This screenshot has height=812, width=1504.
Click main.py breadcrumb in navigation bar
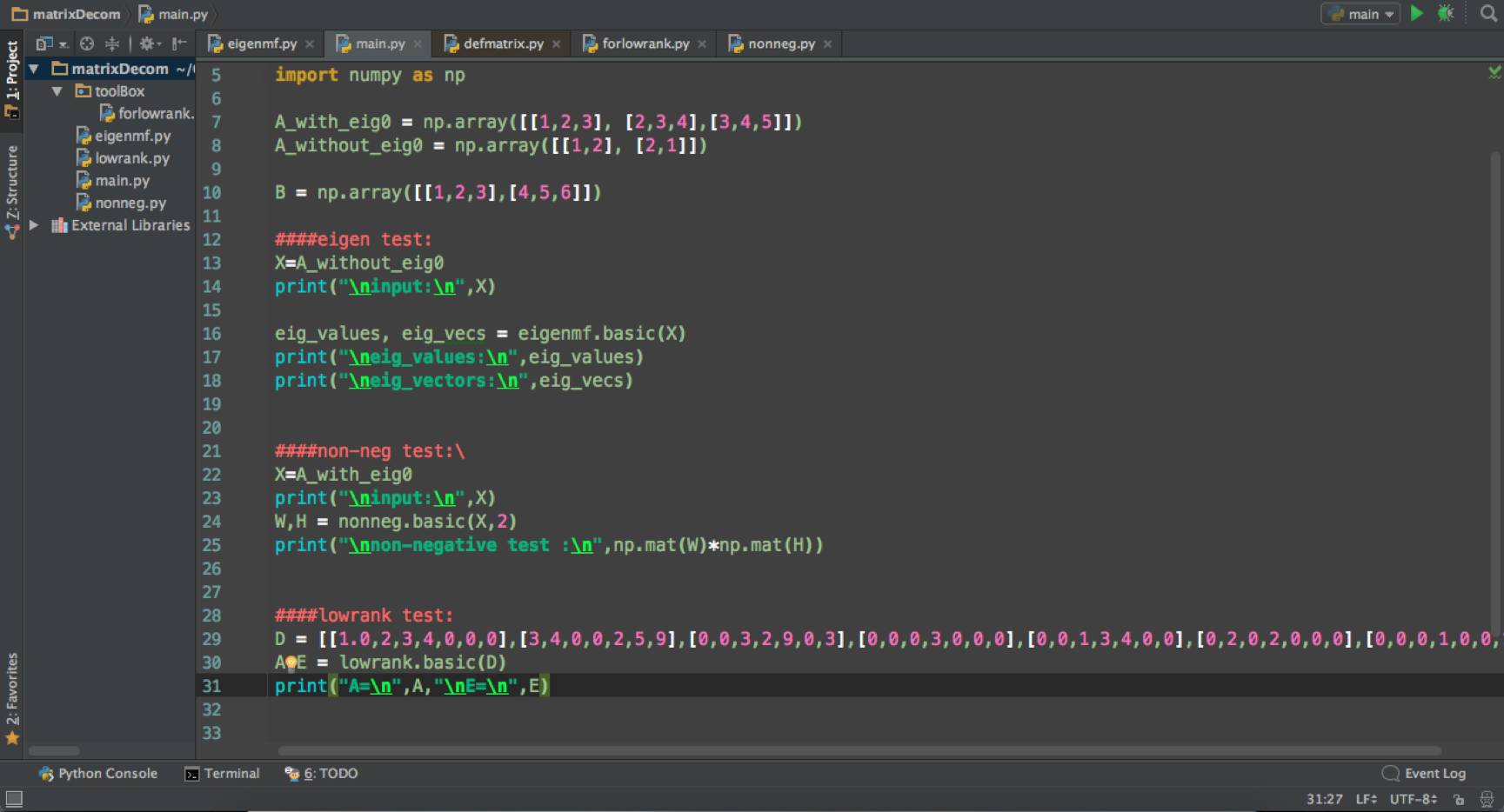coord(173,14)
